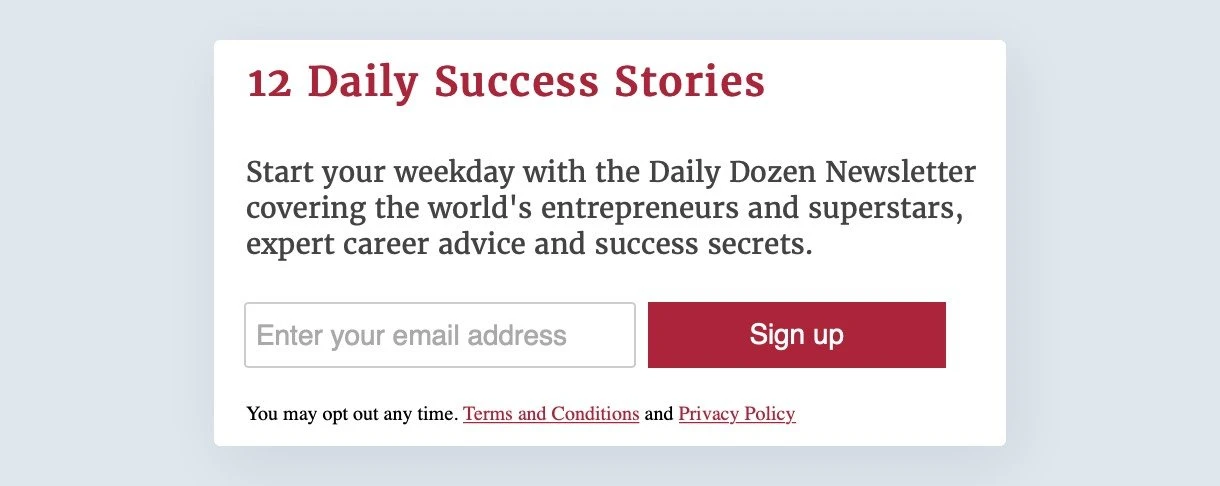
Task: Click the "12 Daily Success Stories" heading
Action: coord(506,82)
